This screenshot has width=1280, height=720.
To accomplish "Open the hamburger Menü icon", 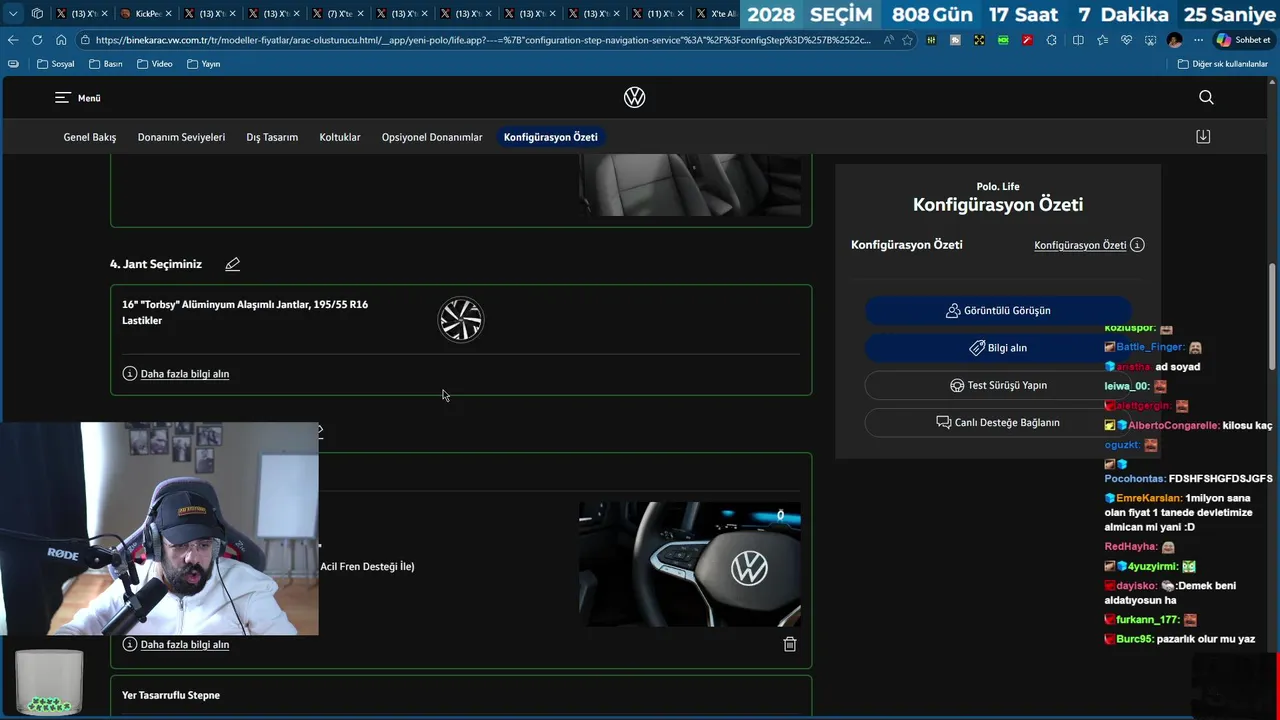I will click(x=62, y=98).
